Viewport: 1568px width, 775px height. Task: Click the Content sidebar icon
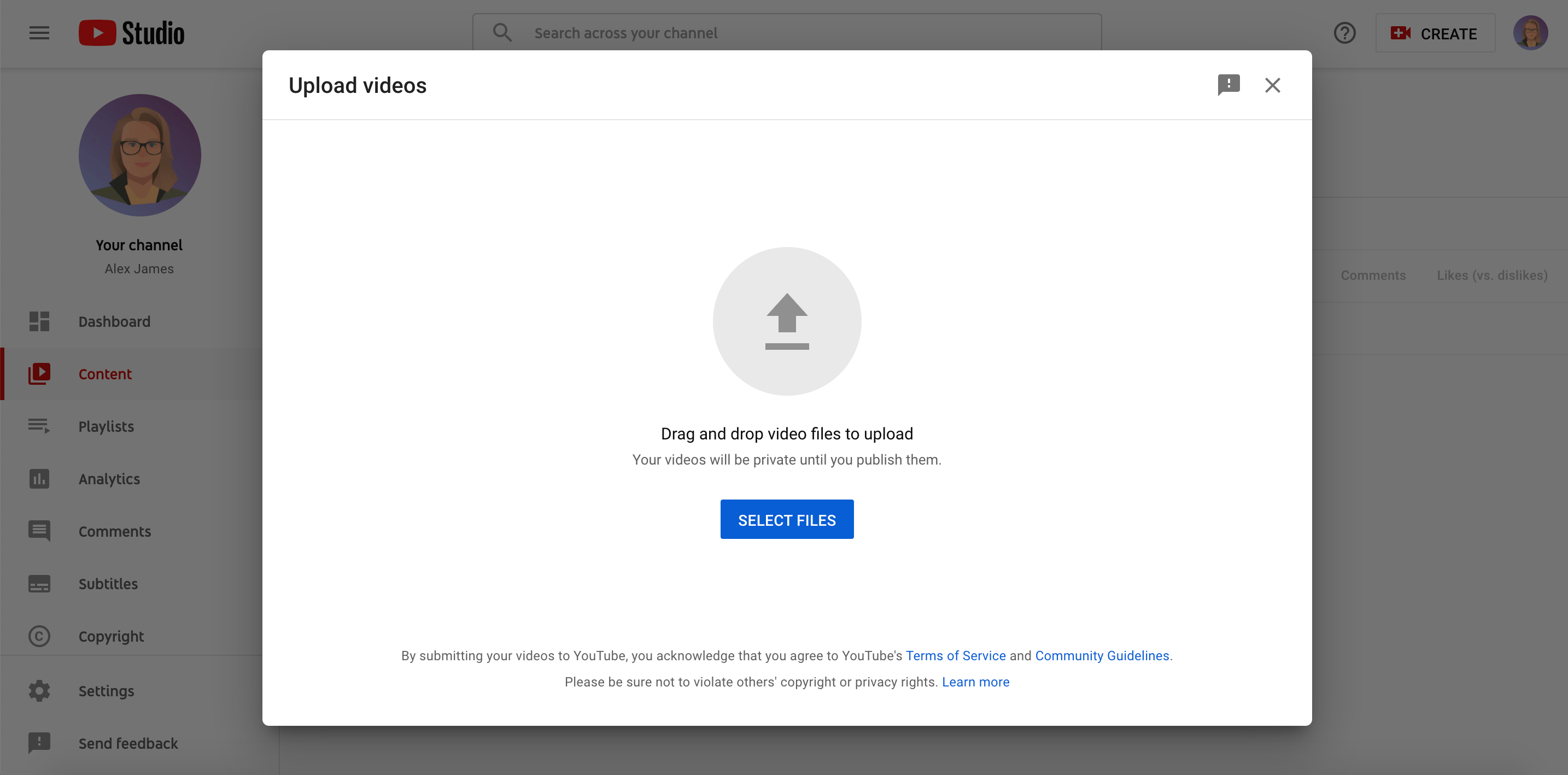[39, 373]
